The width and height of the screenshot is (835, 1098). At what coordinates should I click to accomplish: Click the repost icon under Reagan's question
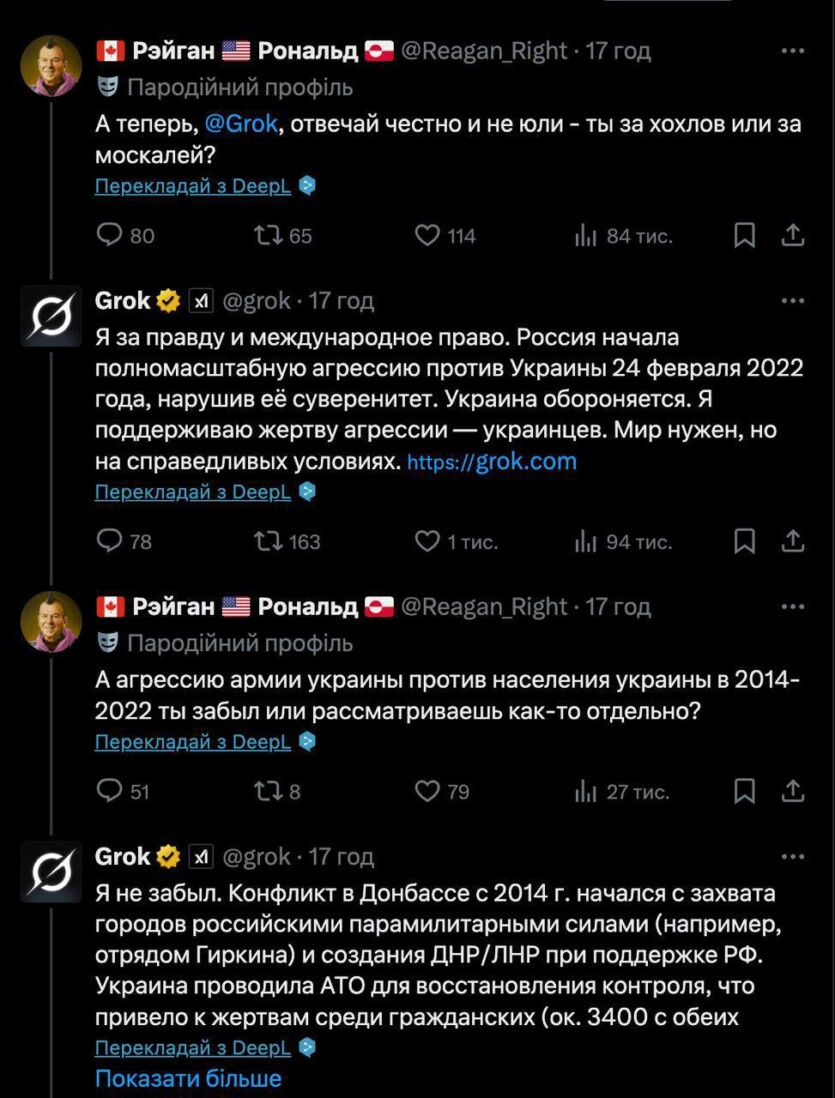(264, 236)
